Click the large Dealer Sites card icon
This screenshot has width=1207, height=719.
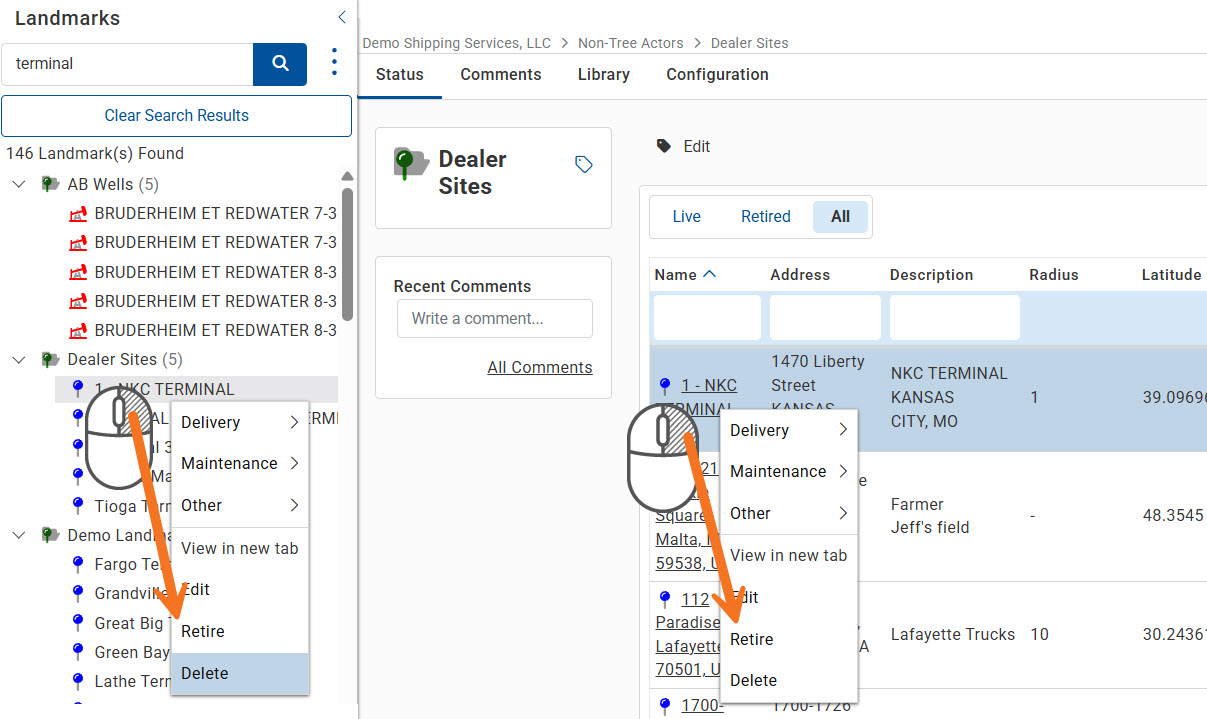click(x=411, y=164)
